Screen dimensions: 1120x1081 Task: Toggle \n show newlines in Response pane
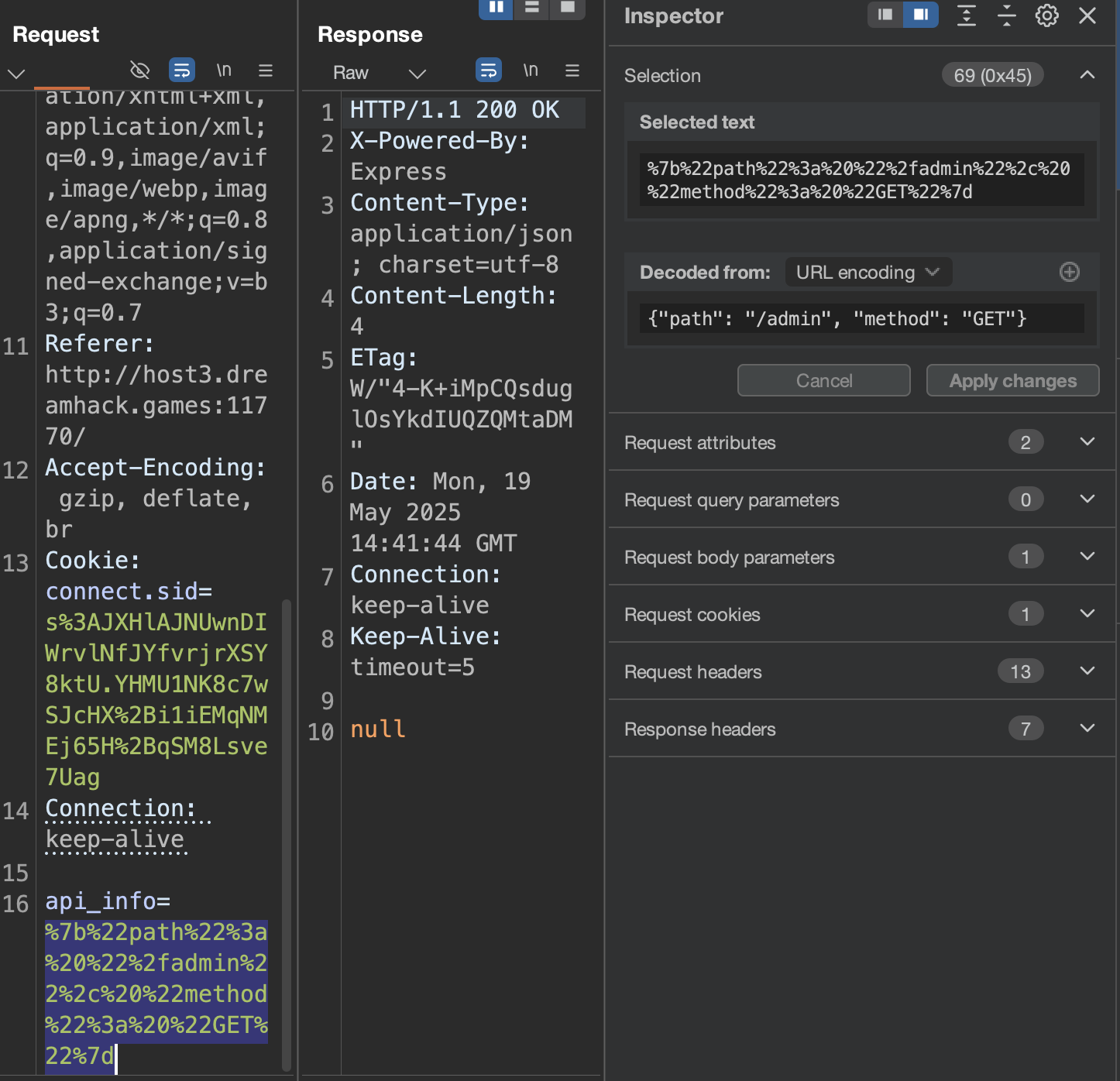[531, 70]
